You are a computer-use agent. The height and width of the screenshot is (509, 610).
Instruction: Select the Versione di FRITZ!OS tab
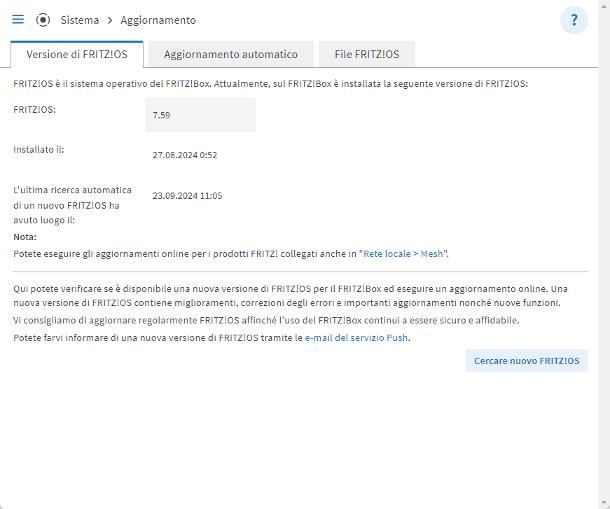pyautogui.click(x=77, y=54)
